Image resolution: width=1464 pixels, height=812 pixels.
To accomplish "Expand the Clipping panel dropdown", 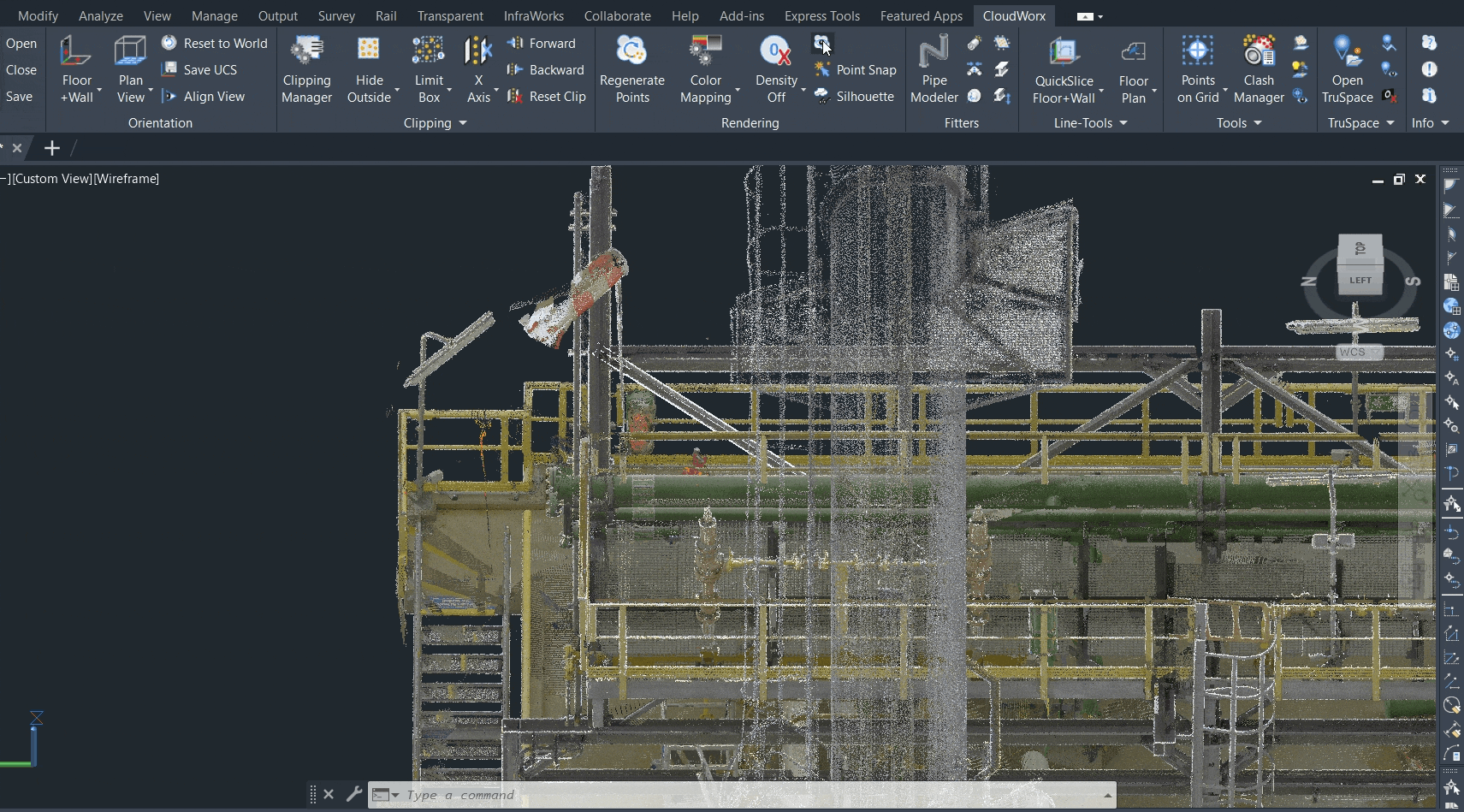I will [463, 123].
